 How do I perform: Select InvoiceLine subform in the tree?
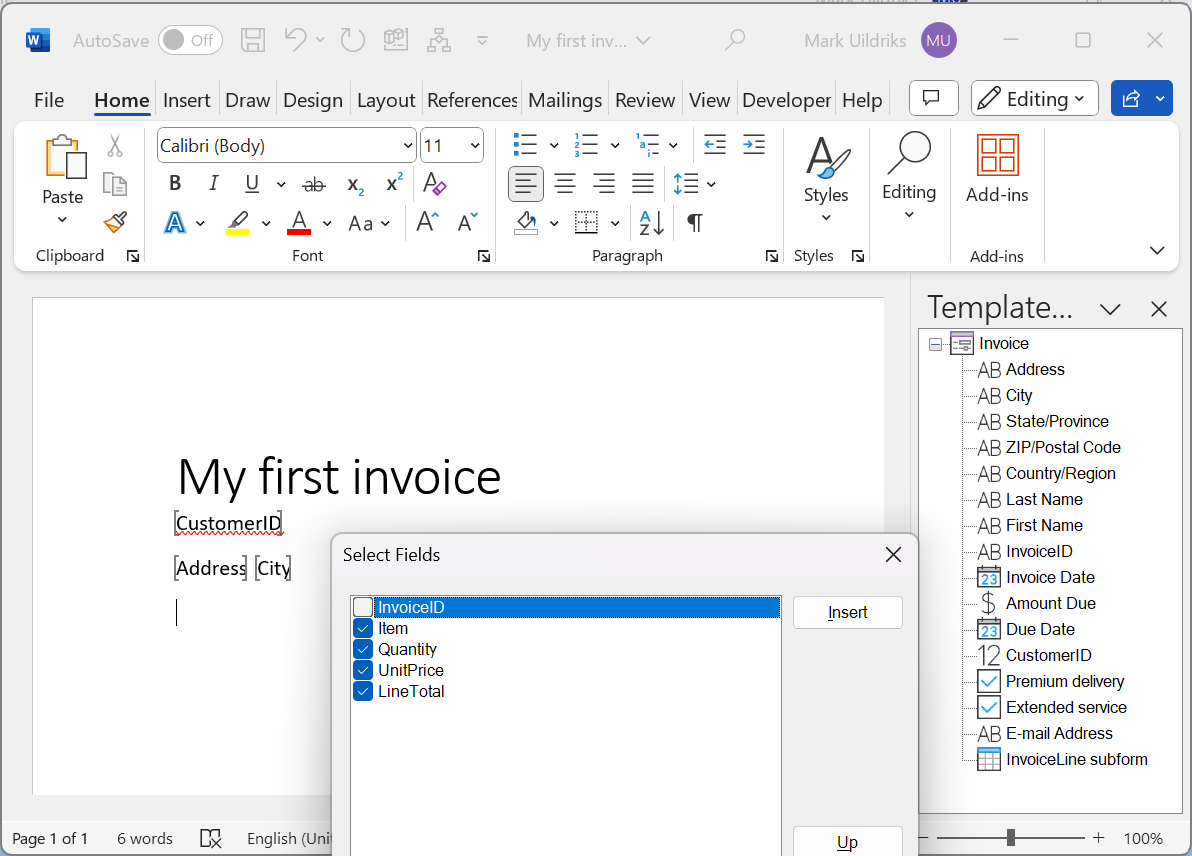(x=1076, y=759)
